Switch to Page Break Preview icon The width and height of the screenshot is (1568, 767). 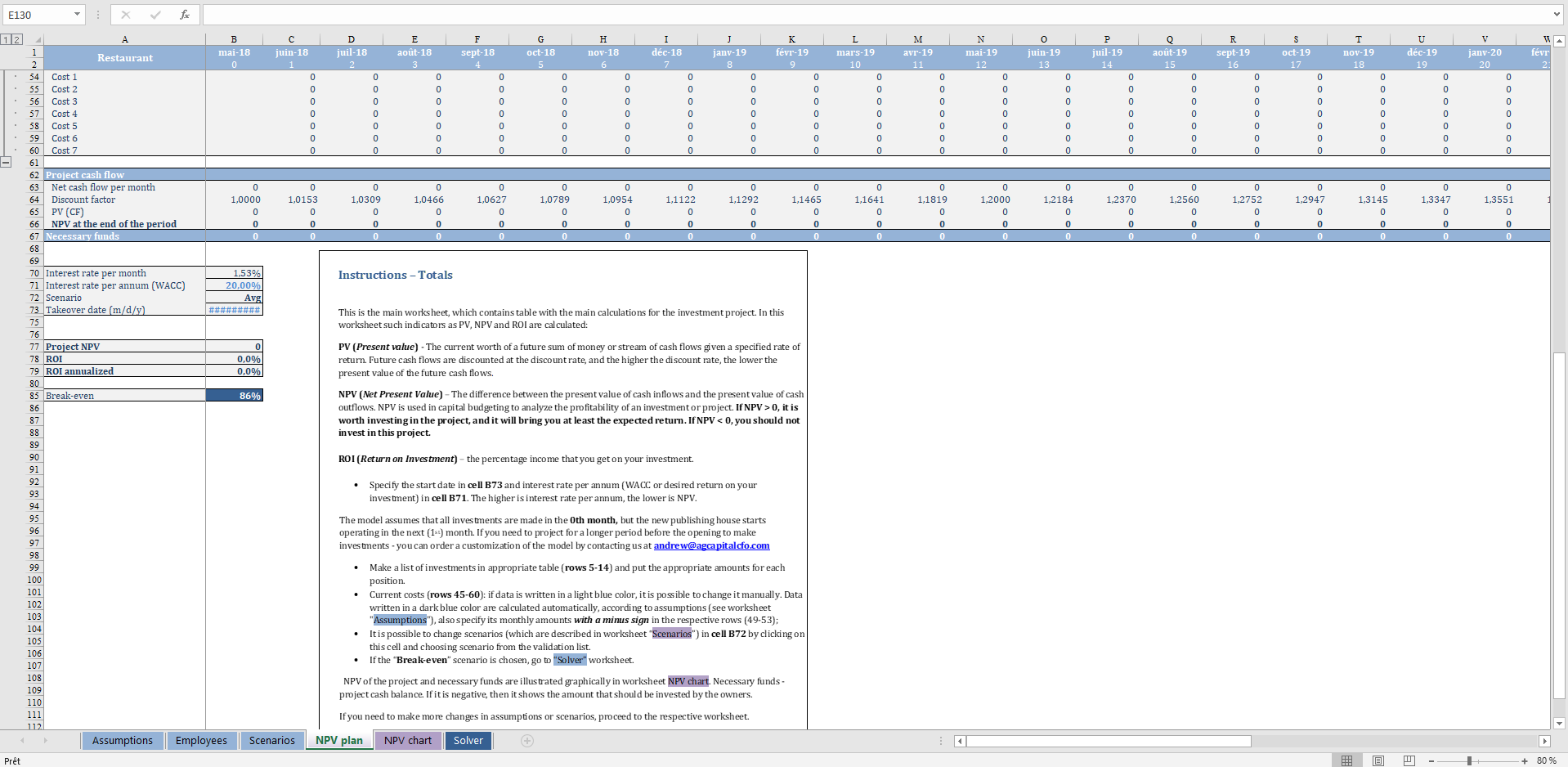[x=1409, y=760]
